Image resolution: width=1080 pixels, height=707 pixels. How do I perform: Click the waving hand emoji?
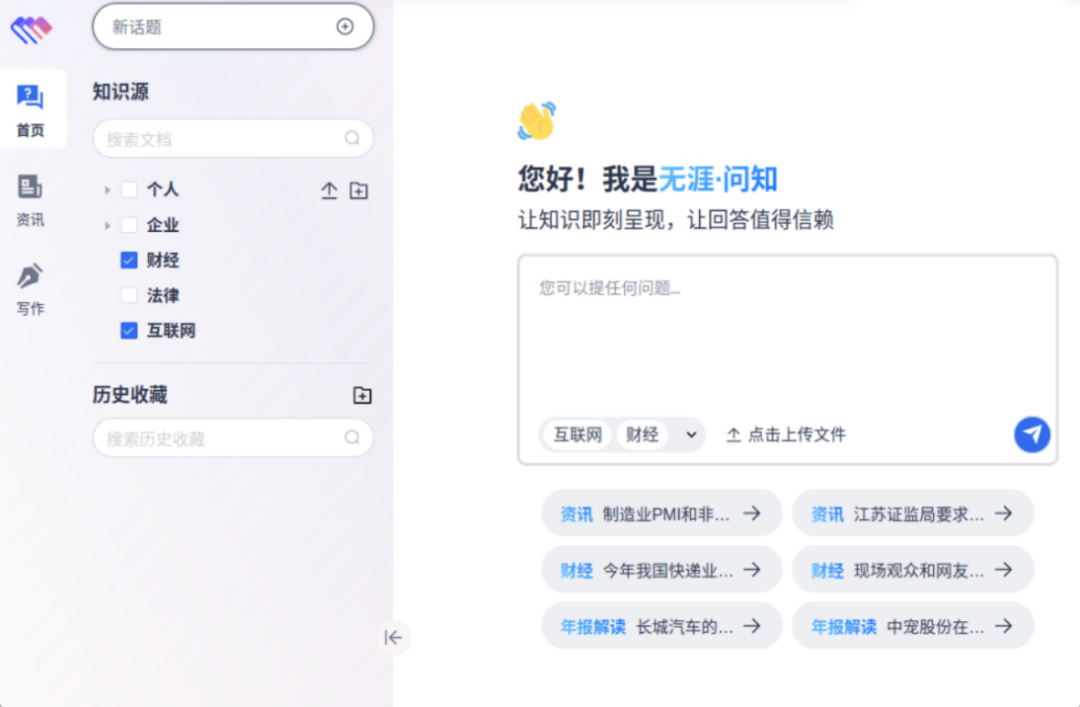[537, 121]
